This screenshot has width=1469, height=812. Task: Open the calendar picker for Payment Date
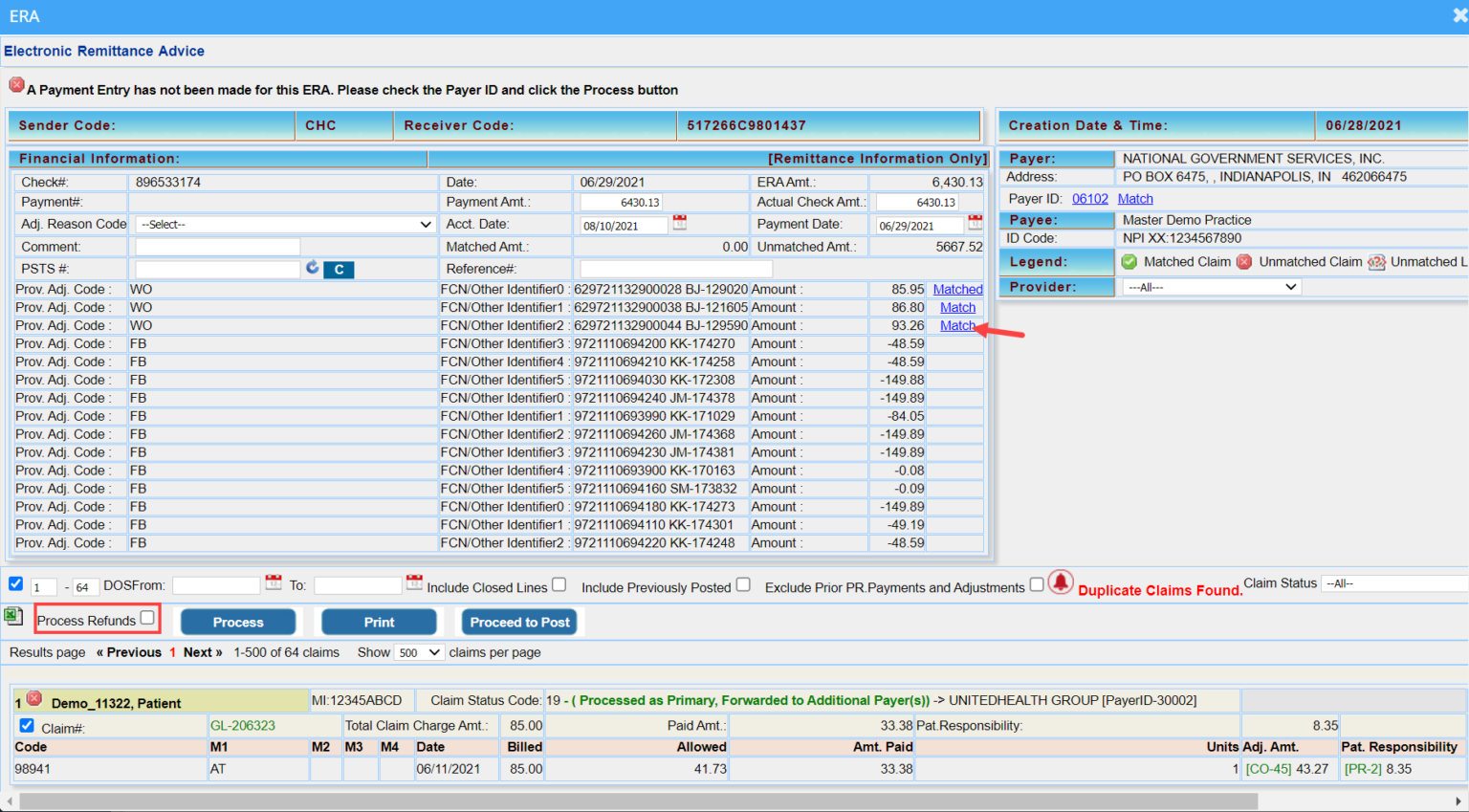pos(976,225)
